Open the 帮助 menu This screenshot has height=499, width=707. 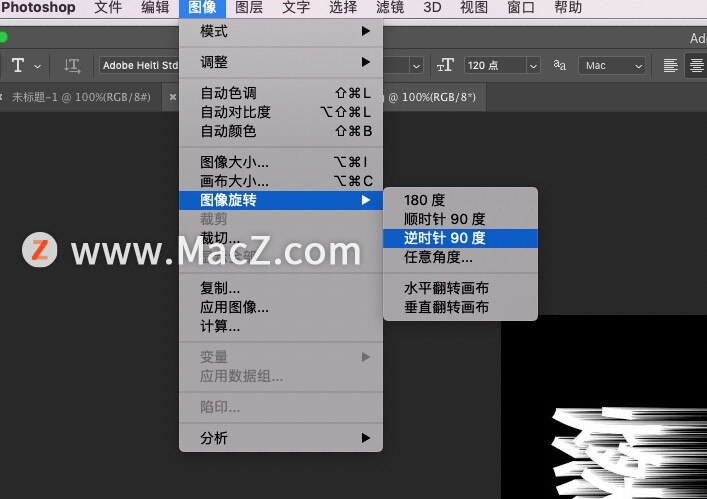tap(568, 7)
